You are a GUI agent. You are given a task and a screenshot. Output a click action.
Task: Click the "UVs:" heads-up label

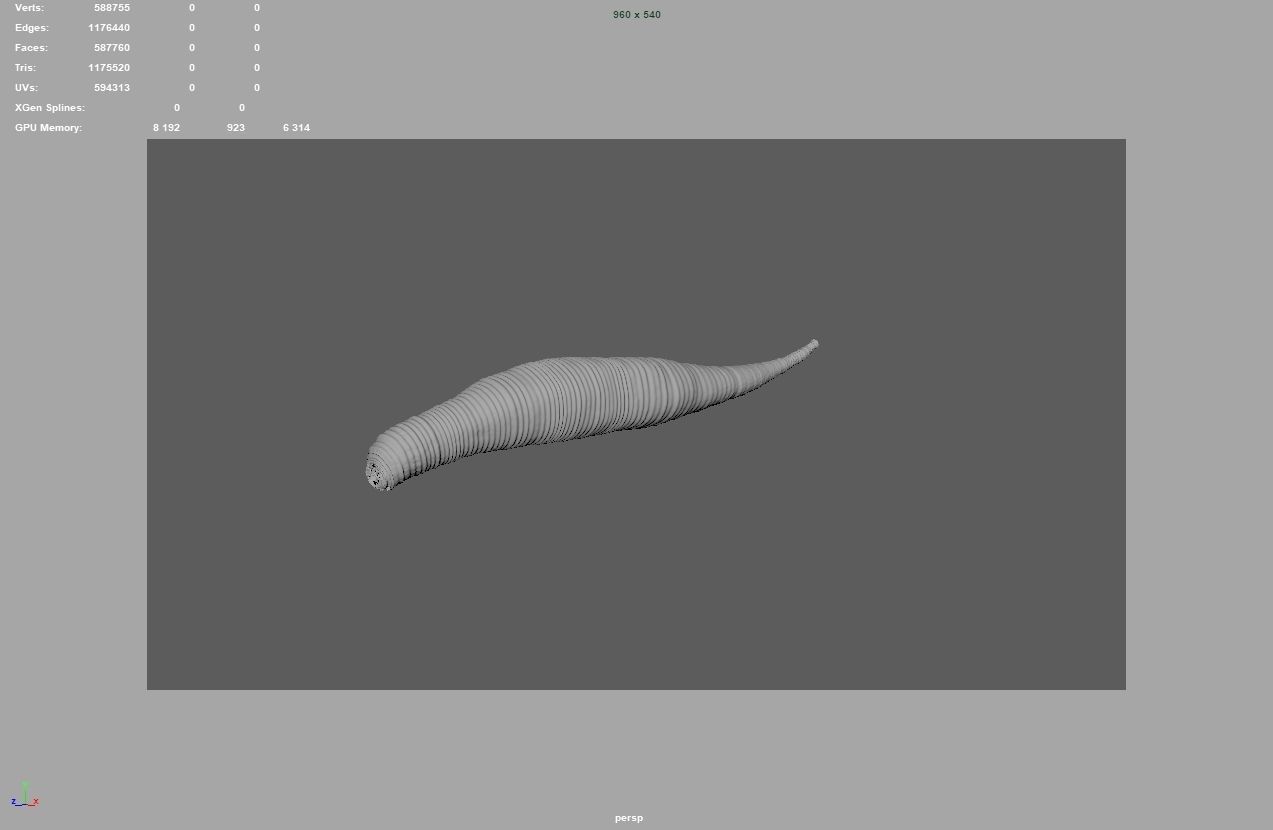26,88
